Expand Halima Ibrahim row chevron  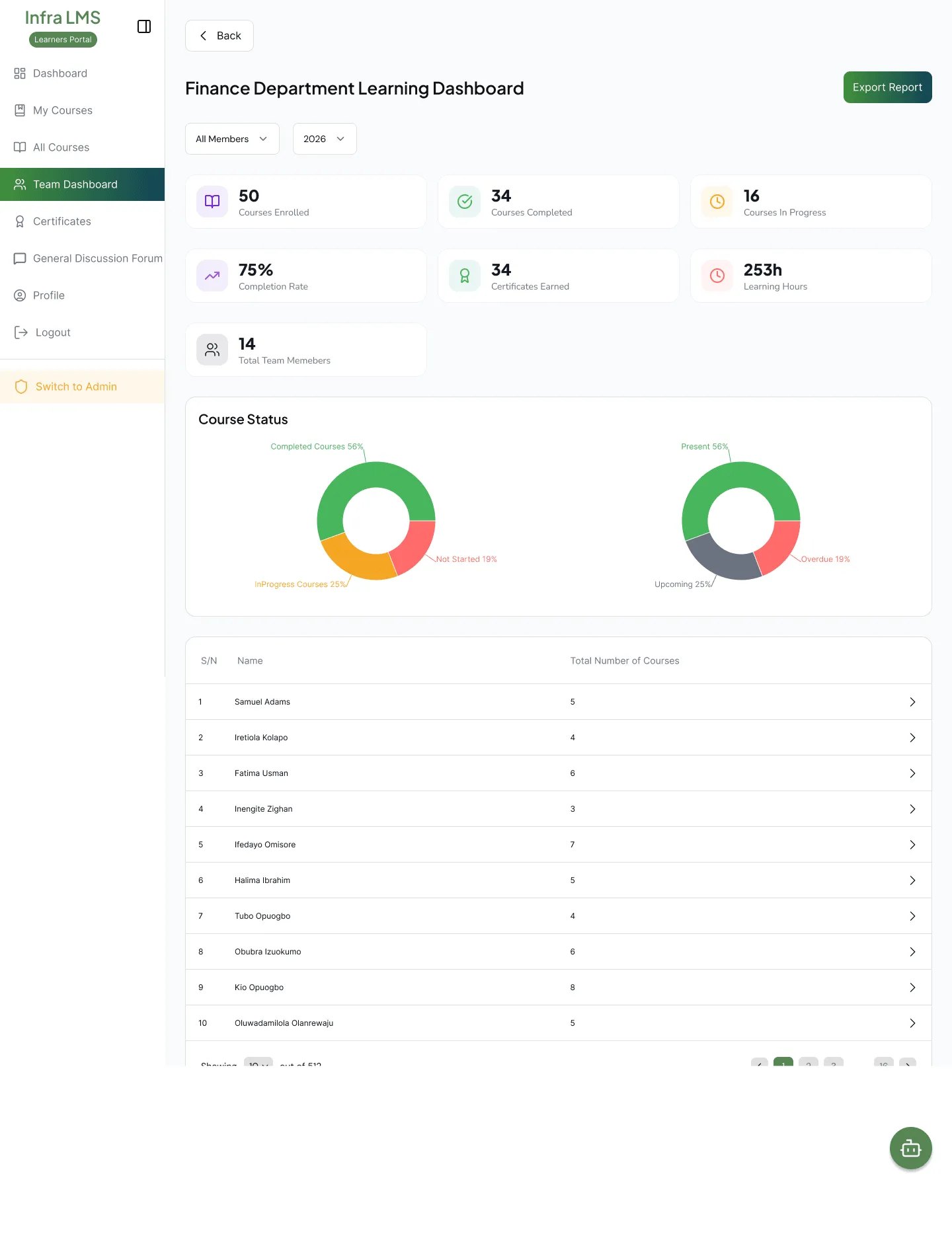[912, 880]
